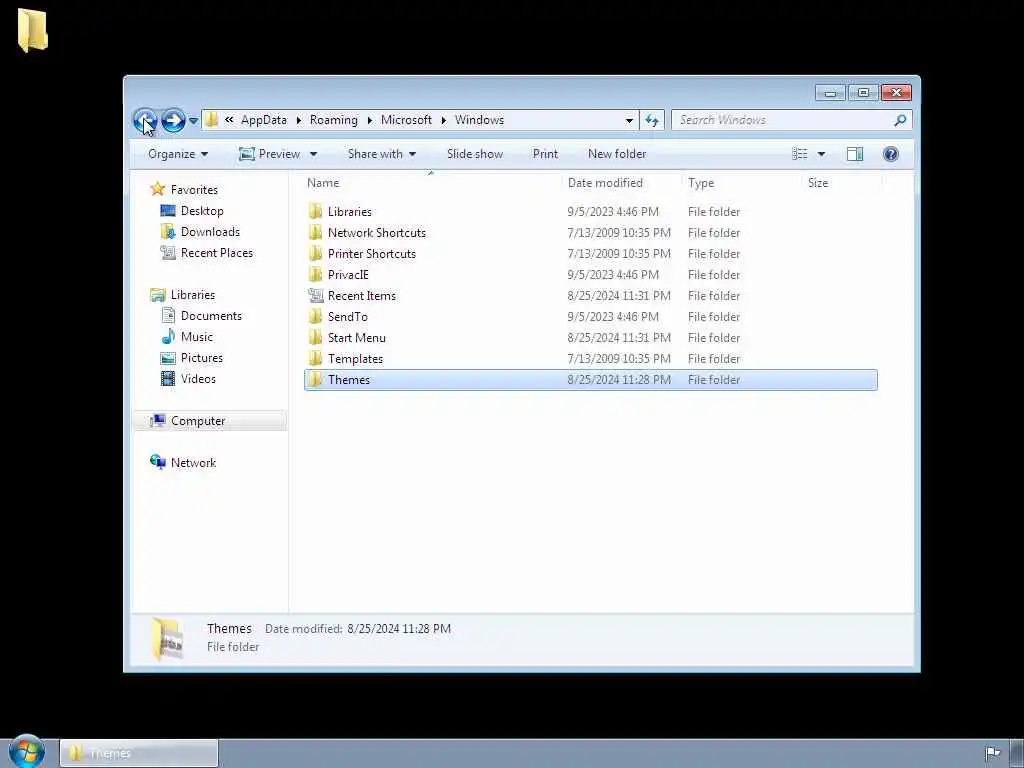Select the Printer Shortcuts folder icon
This screenshot has height=768, width=1024.
pyautogui.click(x=315, y=253)
